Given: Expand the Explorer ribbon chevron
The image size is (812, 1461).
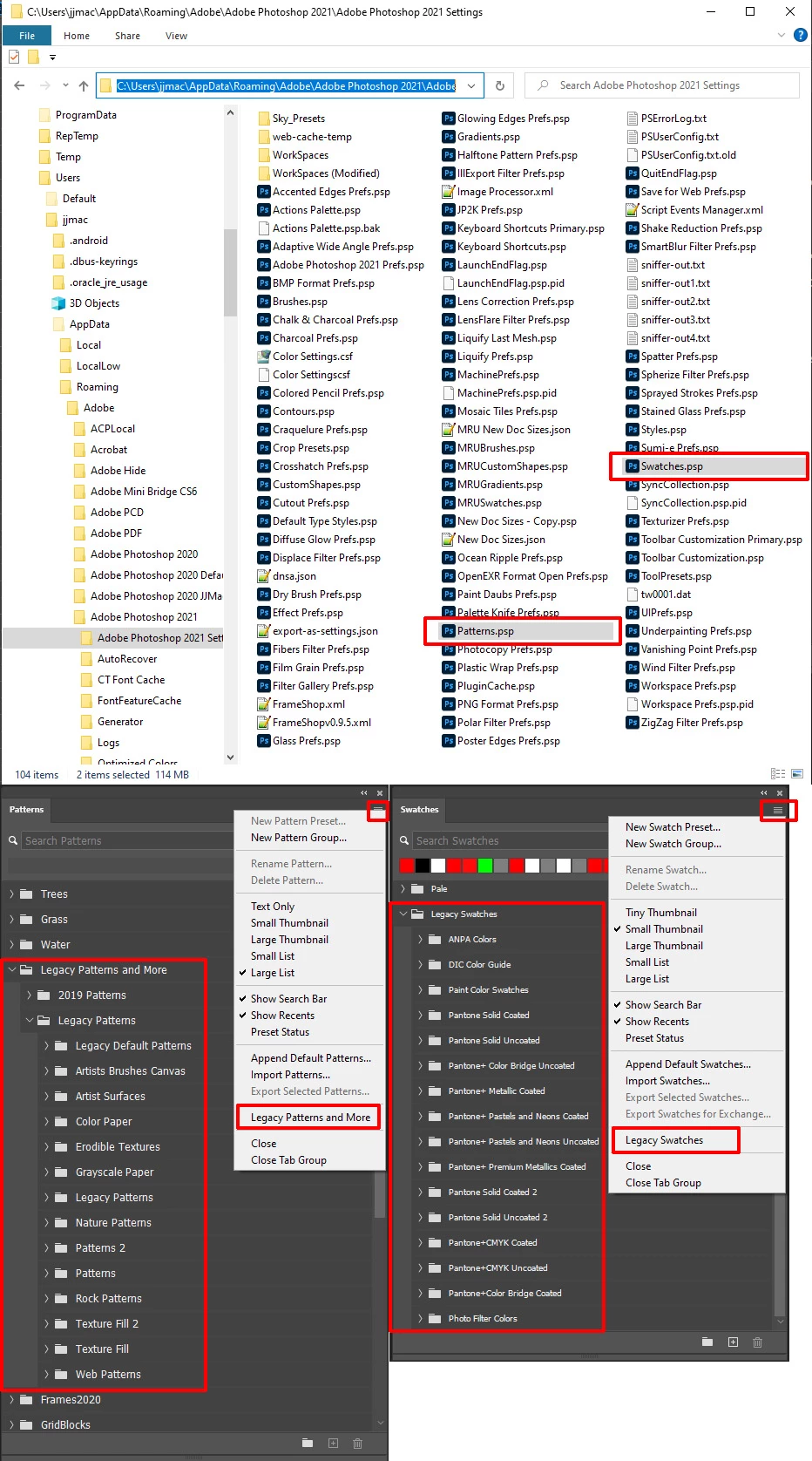Looking at the screenshot, I should coord(782,36).
